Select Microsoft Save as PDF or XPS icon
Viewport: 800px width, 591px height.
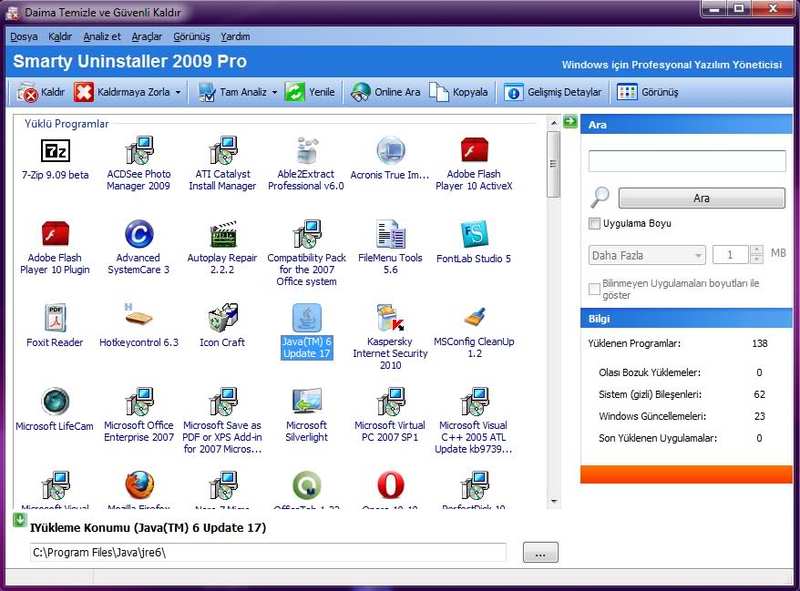point(222,401)
